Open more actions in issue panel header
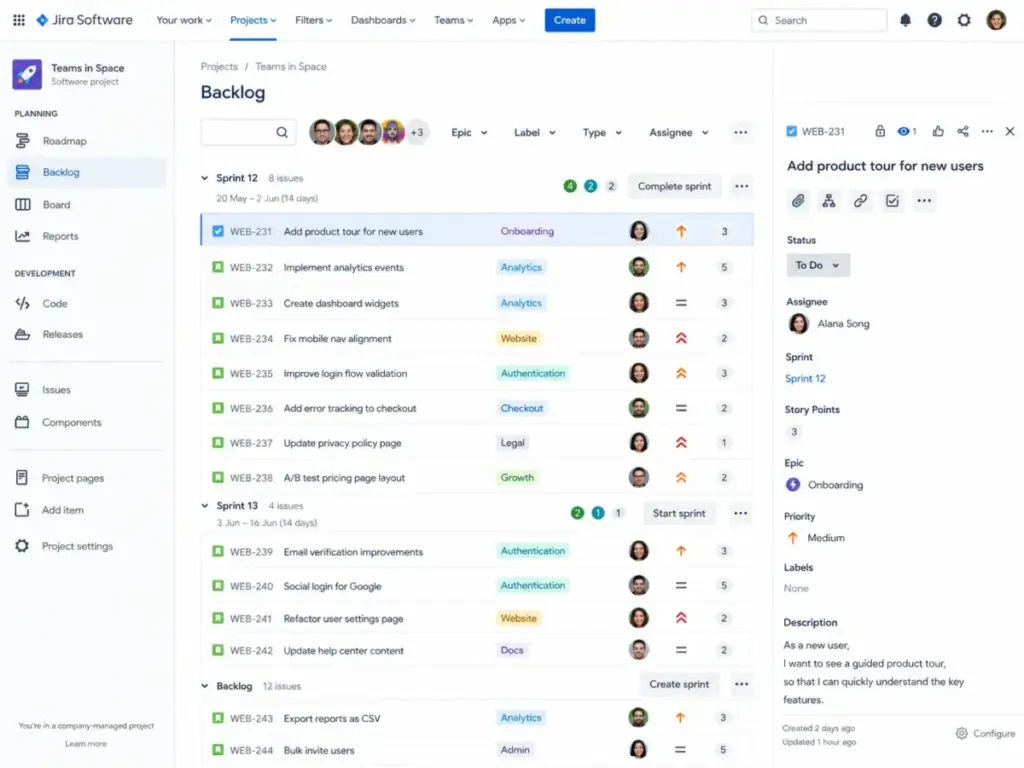Image resolution: width=1024 pixels, height=768 pixels. [987, 131]
